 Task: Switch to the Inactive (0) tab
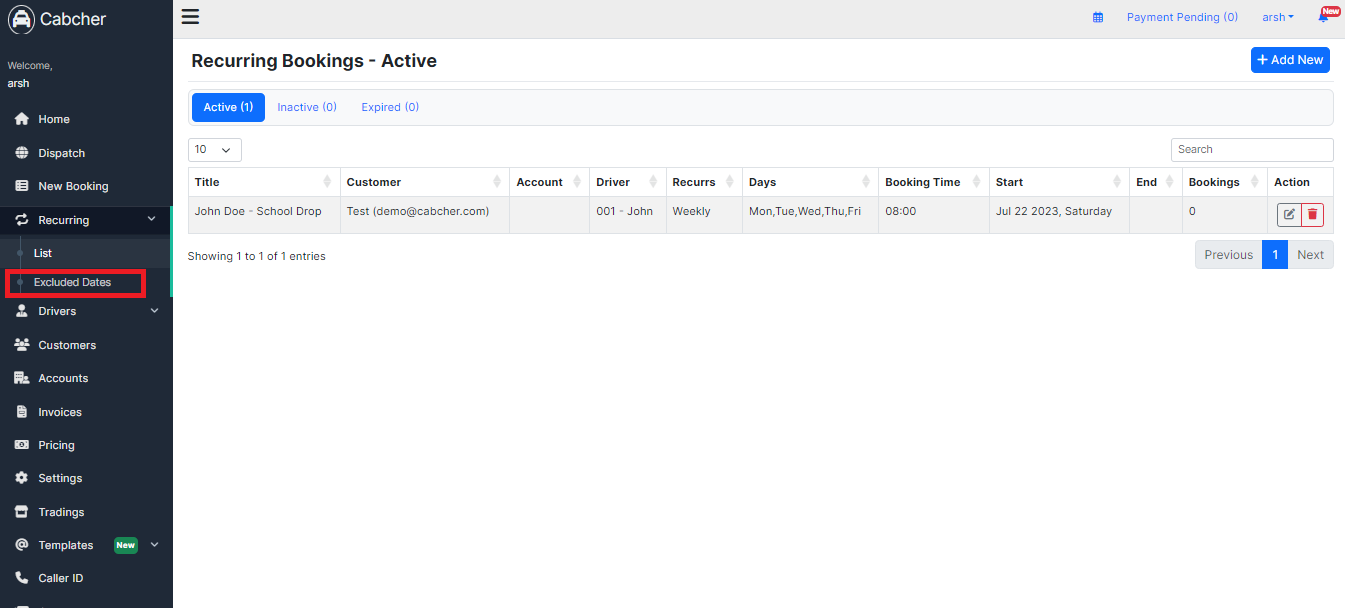(307, 107)
